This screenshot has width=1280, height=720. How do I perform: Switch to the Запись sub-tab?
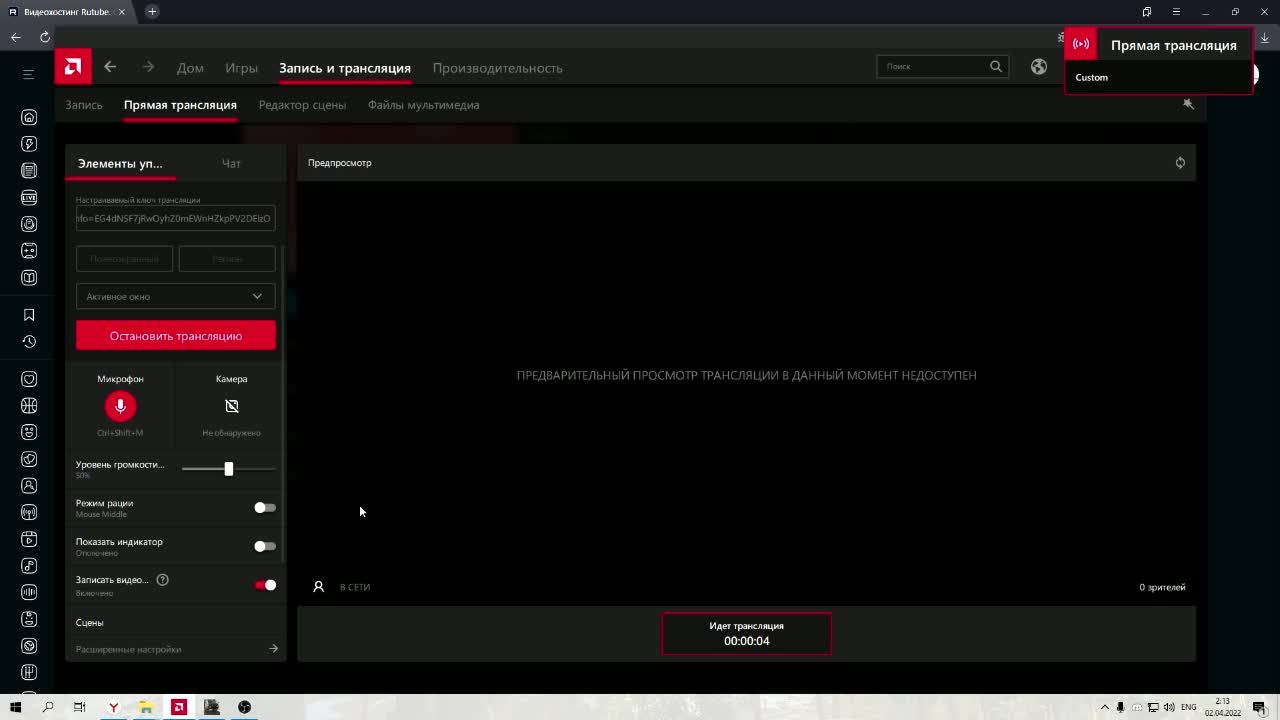pyautogui.click(x=84, y=105)
